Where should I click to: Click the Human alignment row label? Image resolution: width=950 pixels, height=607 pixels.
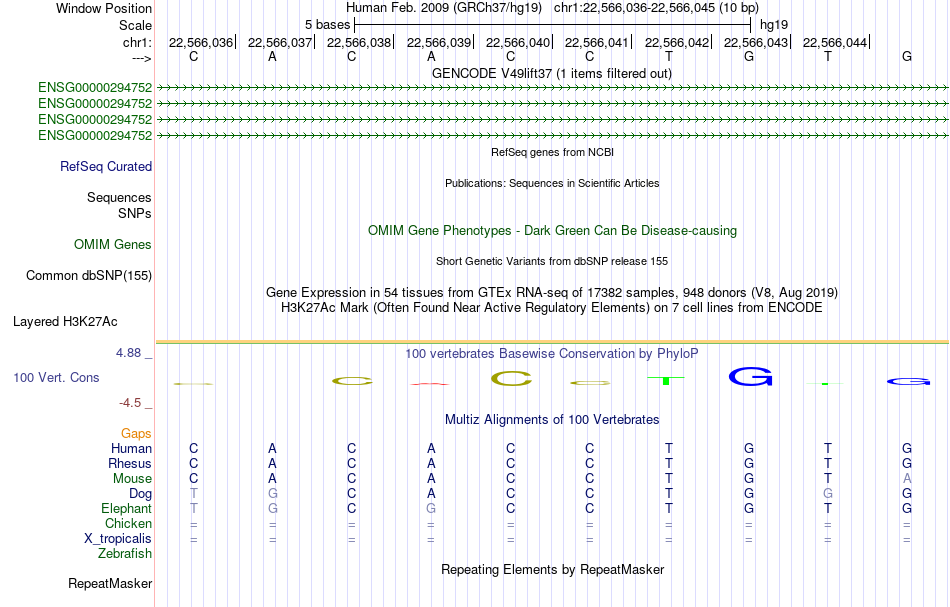point(131,448)
